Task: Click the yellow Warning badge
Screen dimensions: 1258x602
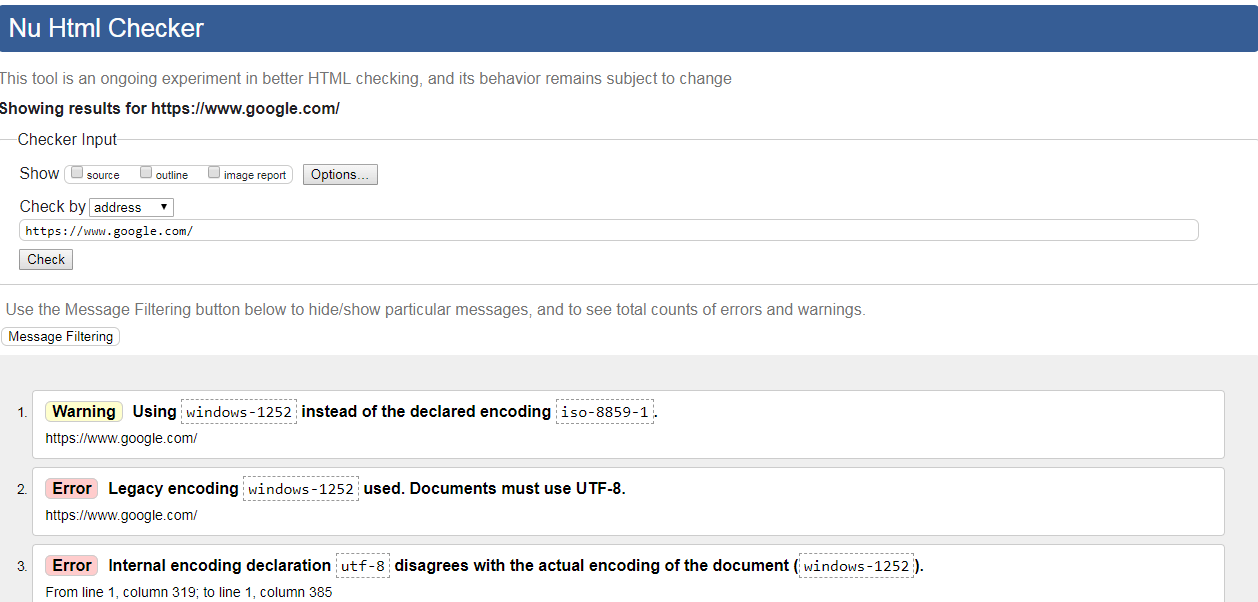Action: [84, 412]
